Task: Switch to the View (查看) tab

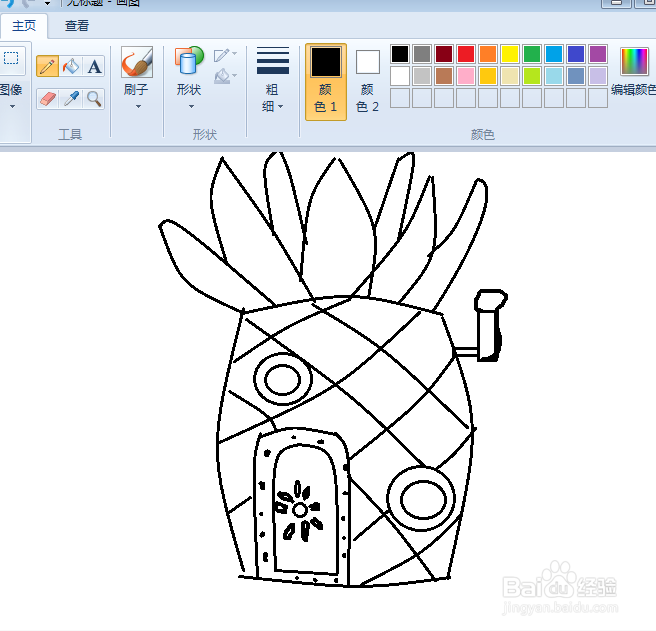Action: (77, 26)
